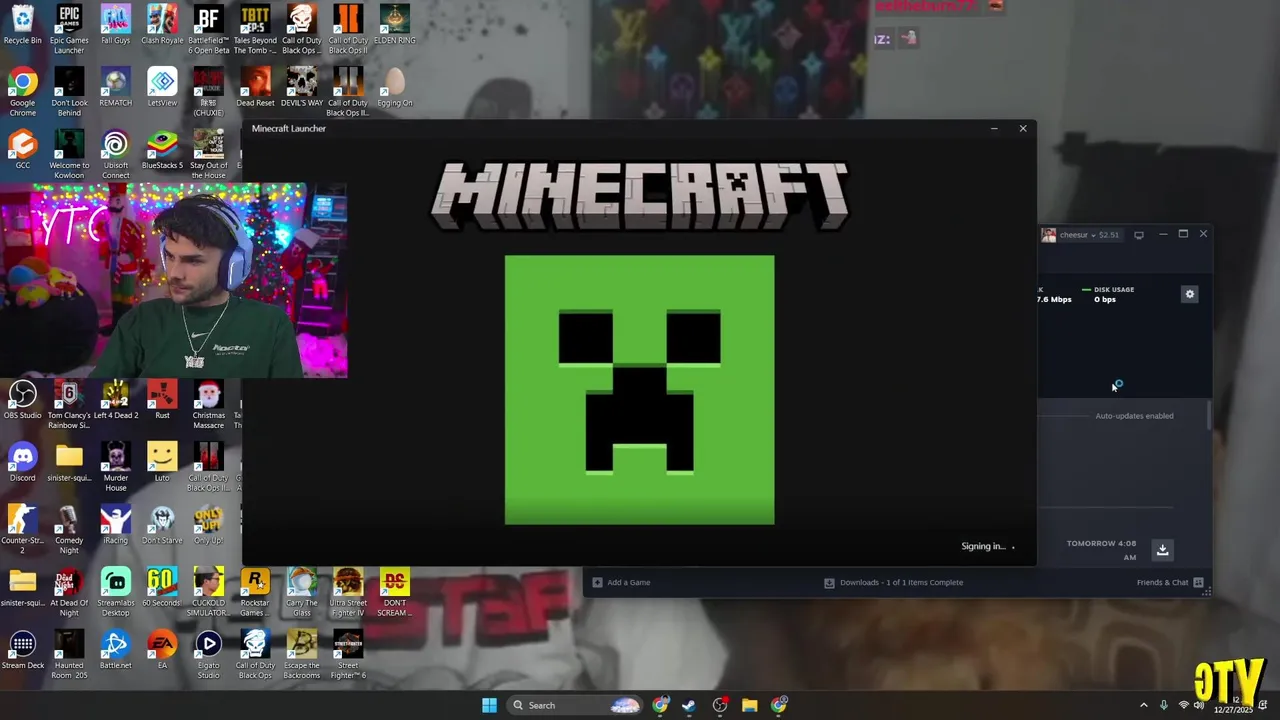Select the 60 Seconds! desktop icon
This screenshot has width=1280, height=720.
162,588
